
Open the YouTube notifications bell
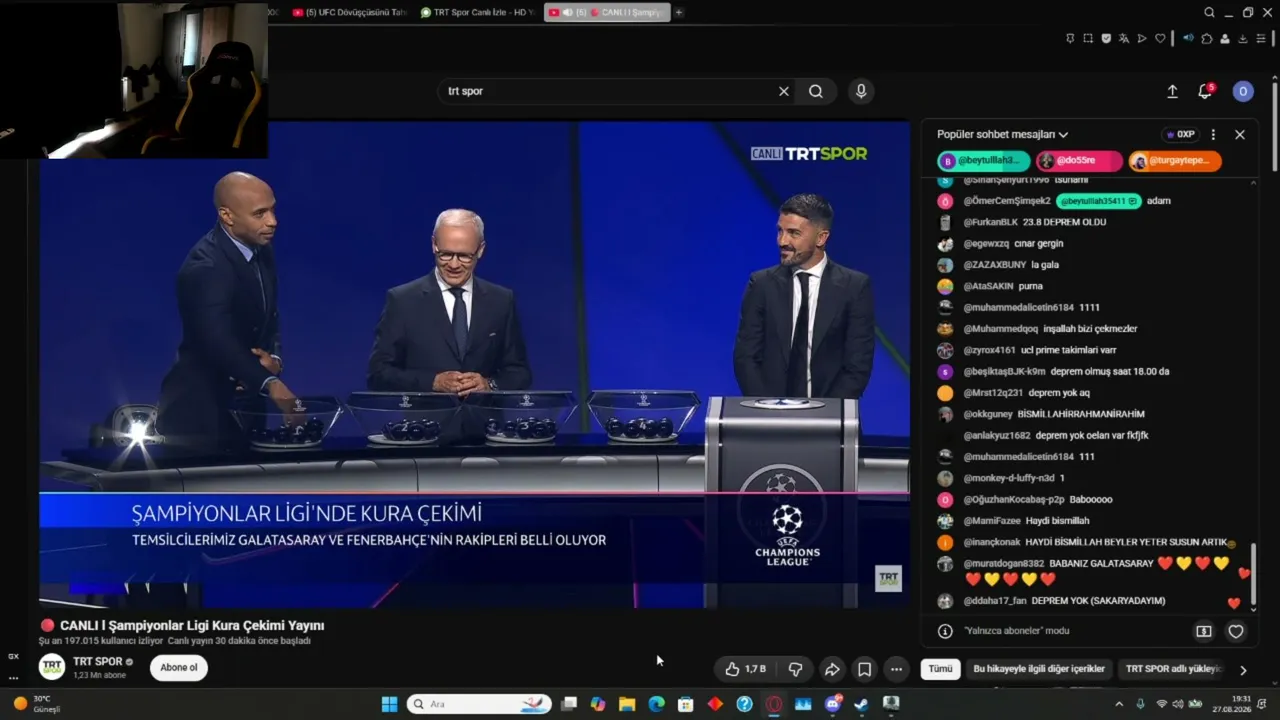pyautogui.click(x=1205, y=91)
